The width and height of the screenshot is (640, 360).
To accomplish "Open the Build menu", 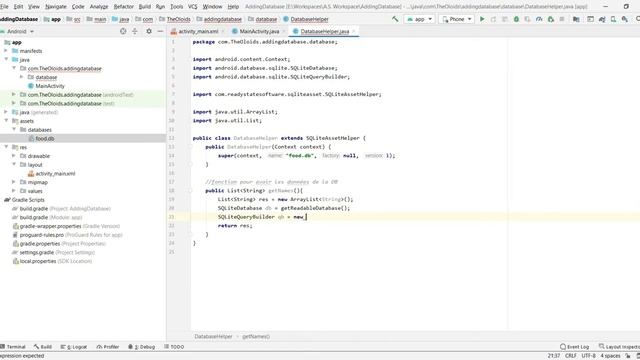I will point(144,7).
